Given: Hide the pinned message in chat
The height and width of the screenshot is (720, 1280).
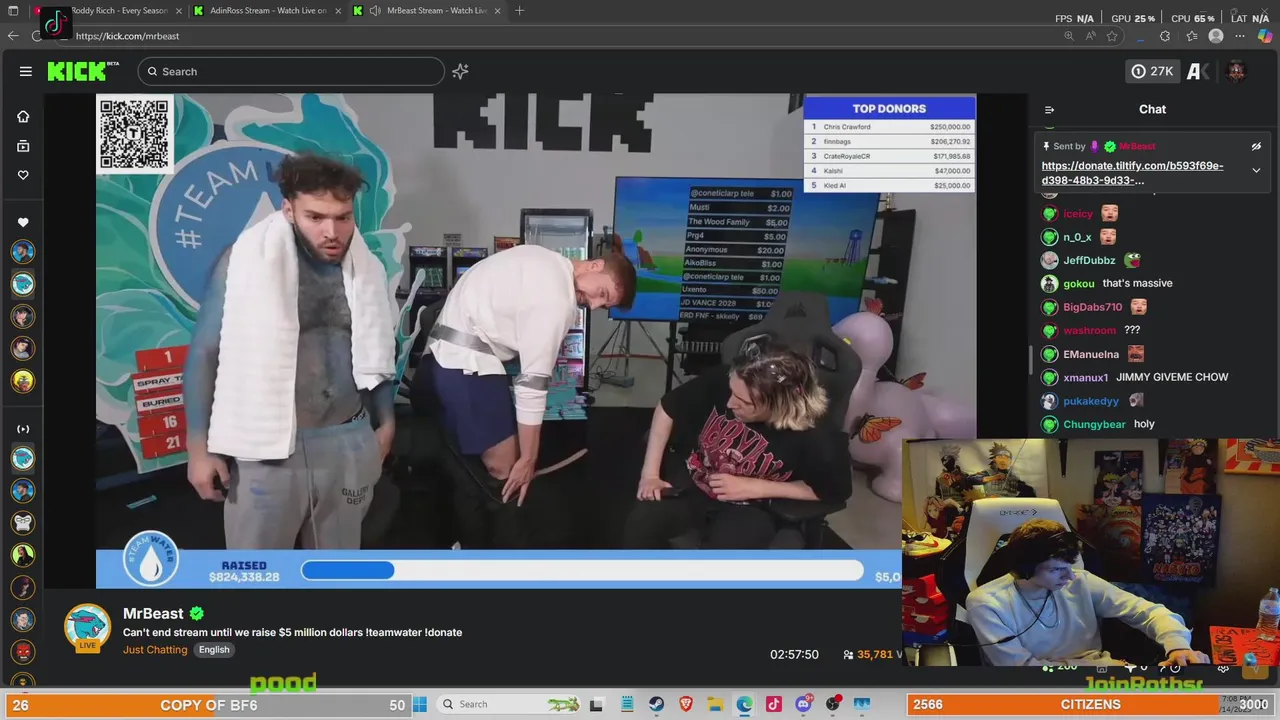Looking at the screenshot, I should point(1256,146).
